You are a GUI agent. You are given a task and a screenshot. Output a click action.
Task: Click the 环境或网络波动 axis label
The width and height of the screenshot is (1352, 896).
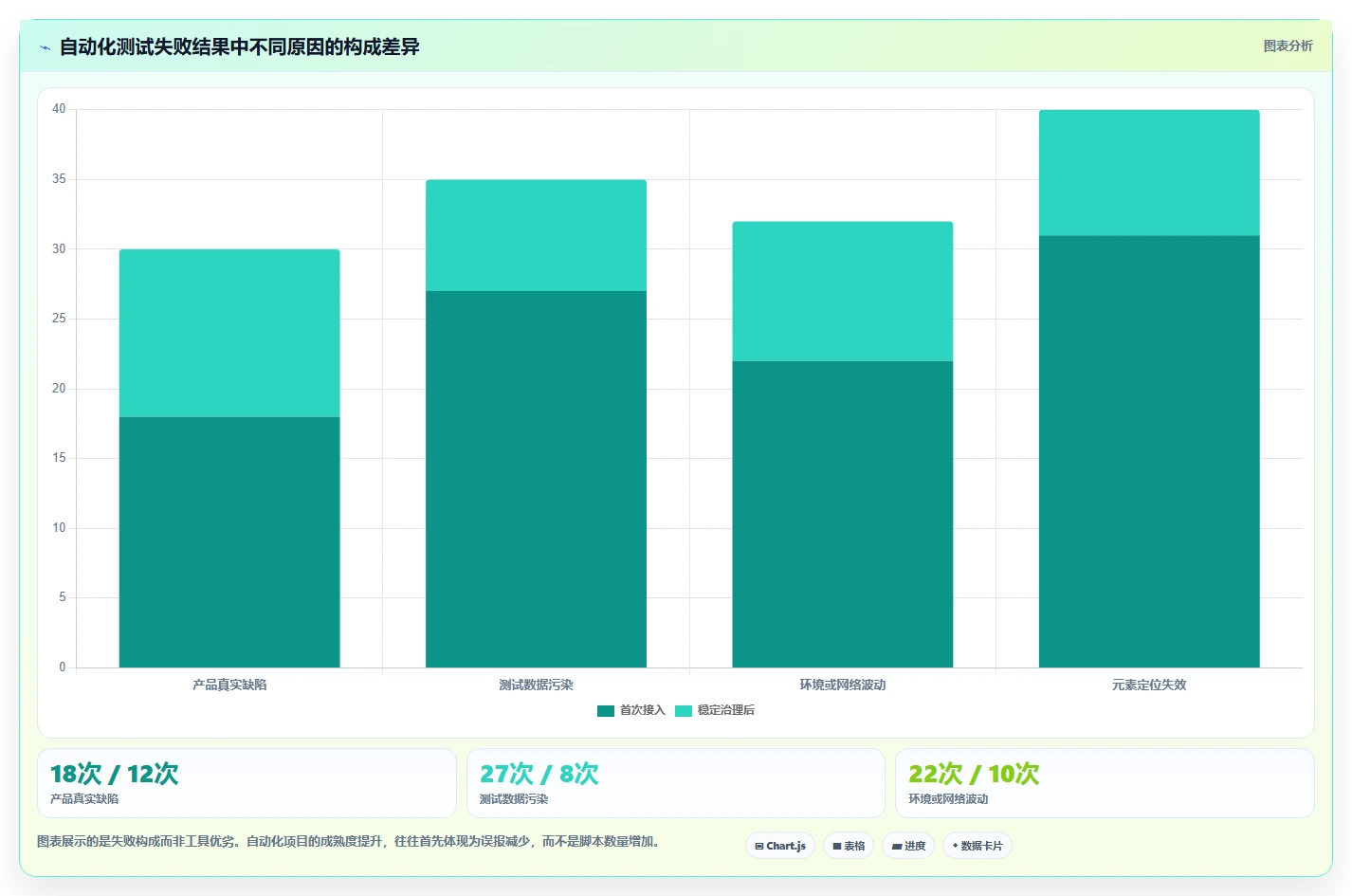[843, 685]
